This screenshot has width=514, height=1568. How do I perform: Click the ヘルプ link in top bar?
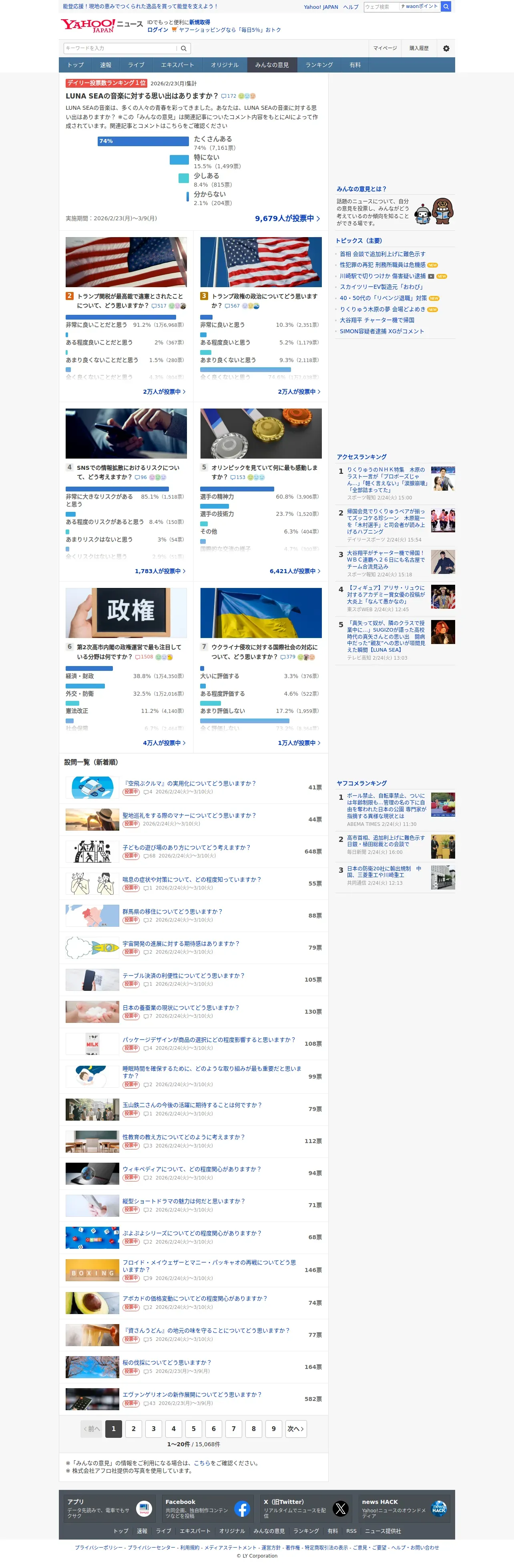[x=351, y=7]
